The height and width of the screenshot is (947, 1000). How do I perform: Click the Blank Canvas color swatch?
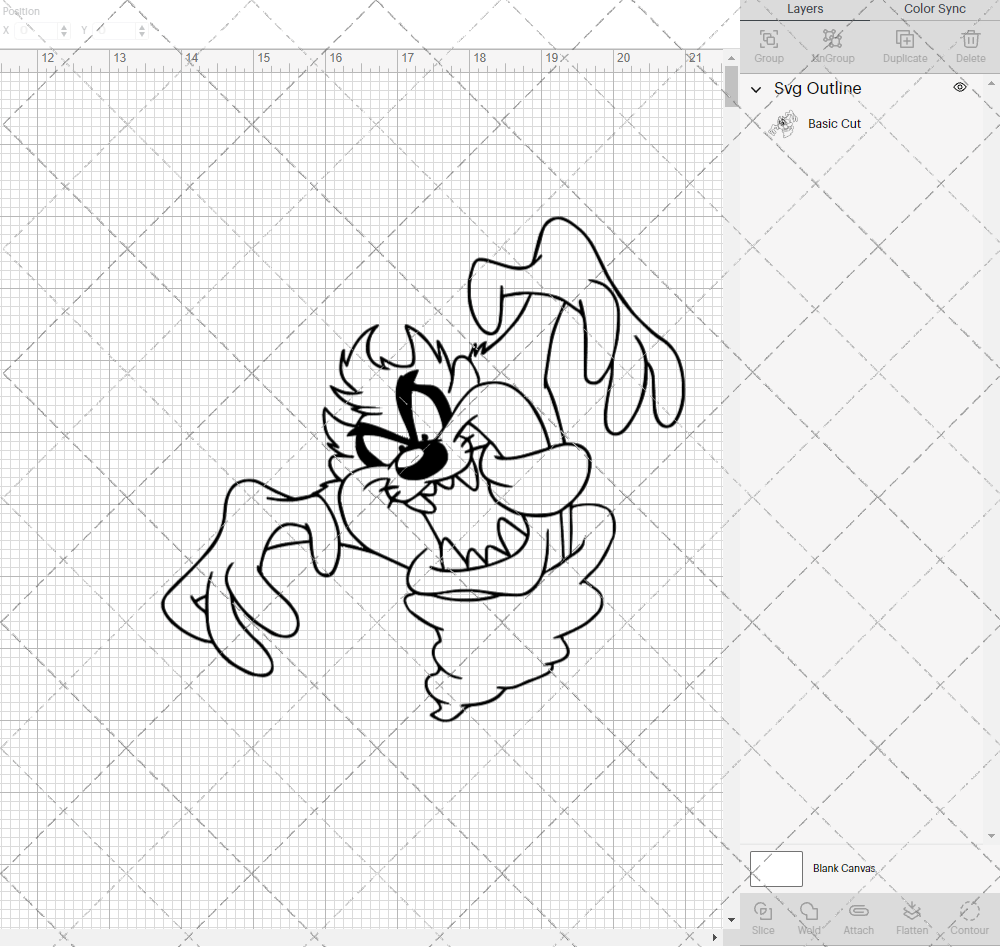pos(776,869)
